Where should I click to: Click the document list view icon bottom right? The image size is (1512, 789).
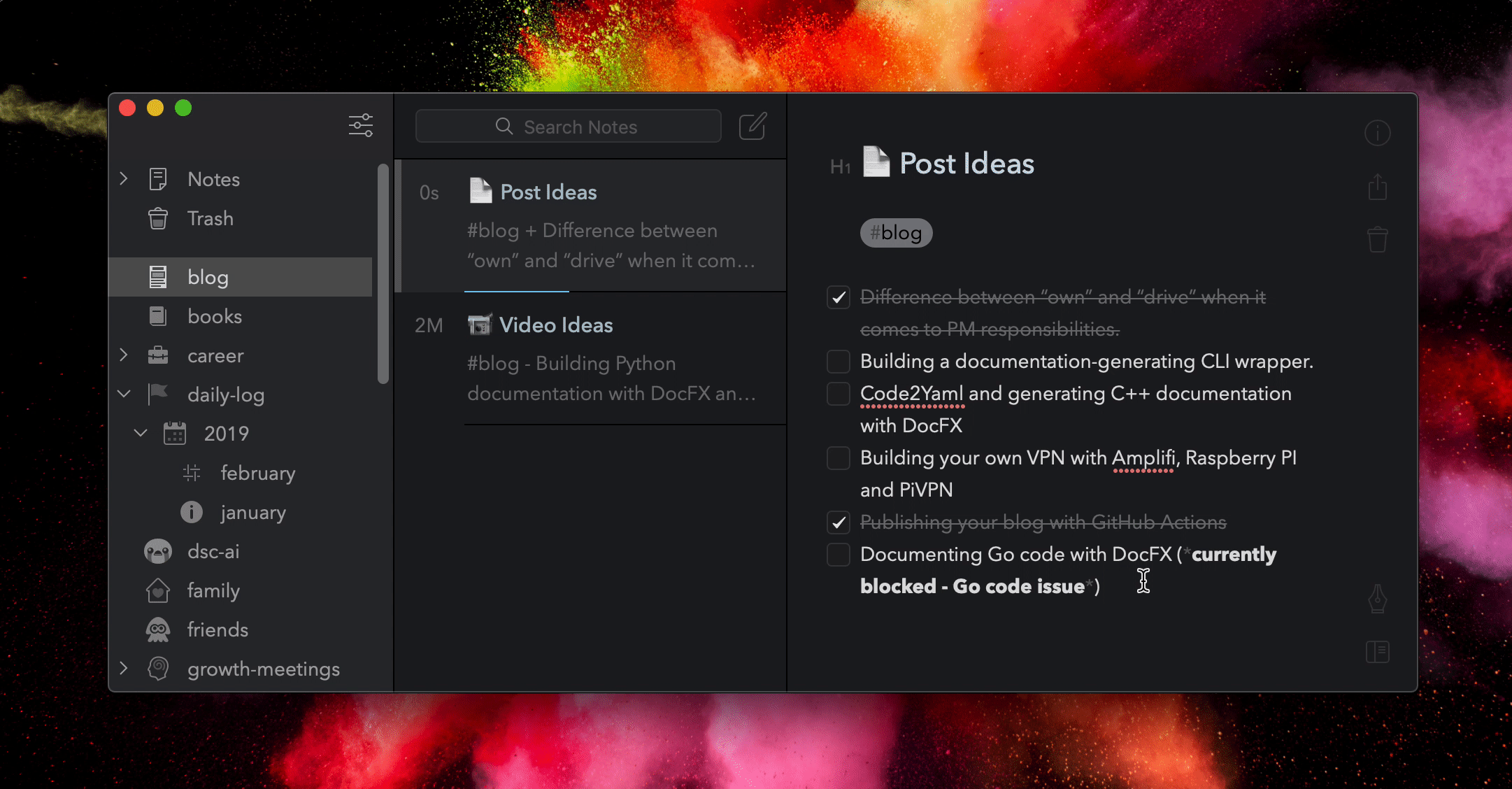coord(1378,652)
